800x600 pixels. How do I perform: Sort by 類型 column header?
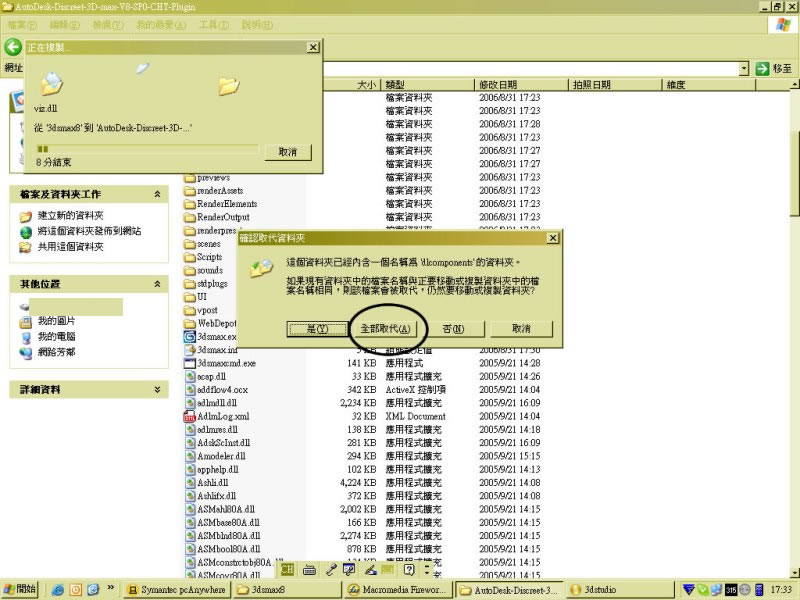[427, 85]
